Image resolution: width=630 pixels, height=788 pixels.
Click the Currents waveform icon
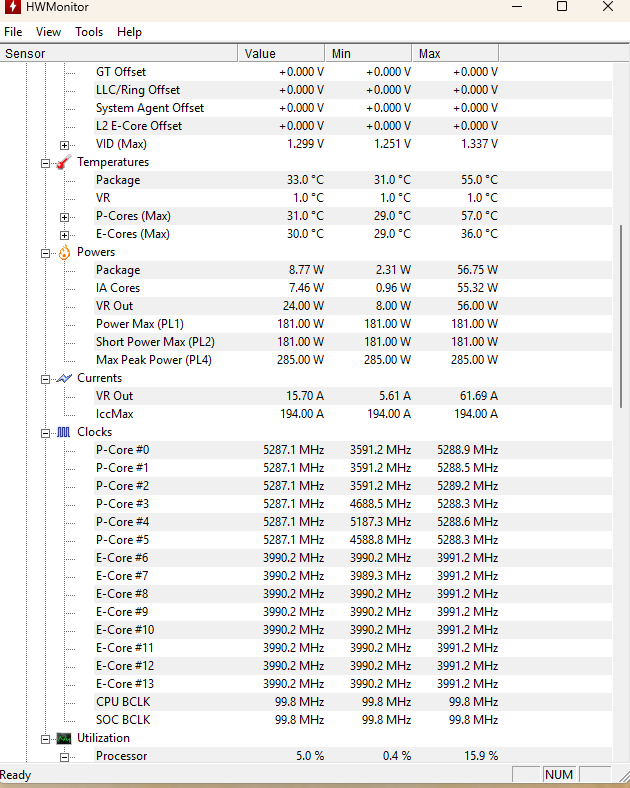(x=64, y=378)
